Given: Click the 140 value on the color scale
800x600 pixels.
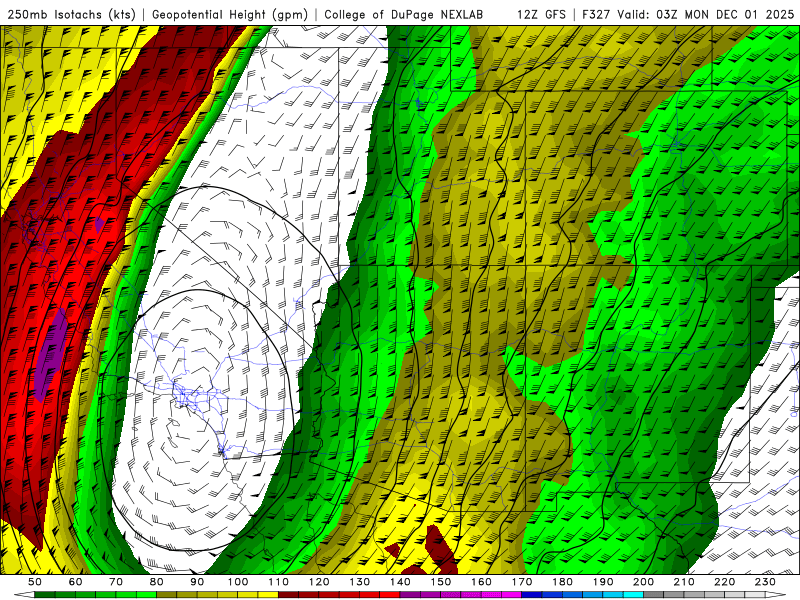Looking at the screenshot, I should [401, 582].
